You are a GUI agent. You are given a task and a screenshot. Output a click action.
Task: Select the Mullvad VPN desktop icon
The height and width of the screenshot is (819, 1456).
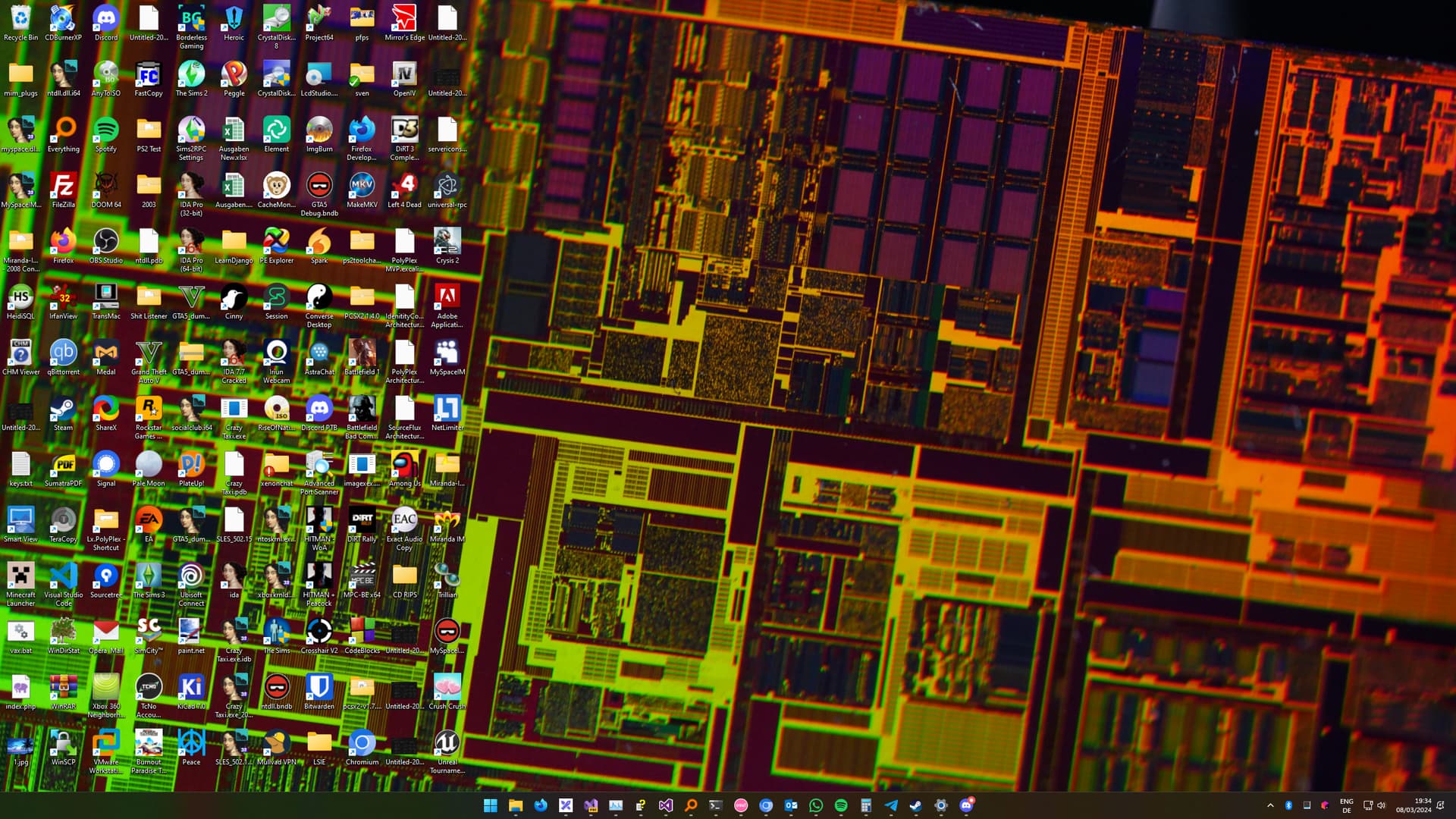(x=277, y=748)
